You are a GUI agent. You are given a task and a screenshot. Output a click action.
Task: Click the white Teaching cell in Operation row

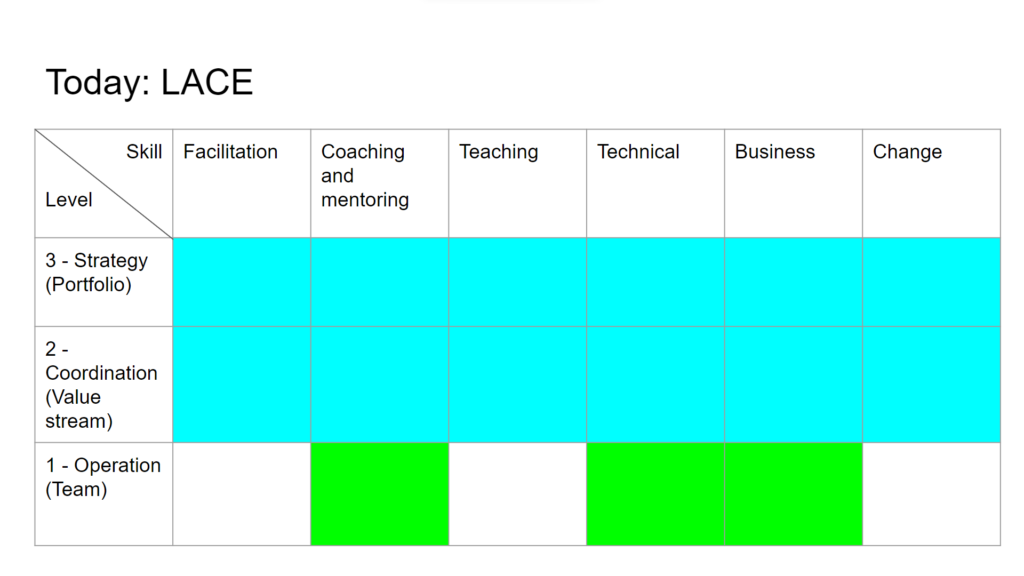(517, 494)
